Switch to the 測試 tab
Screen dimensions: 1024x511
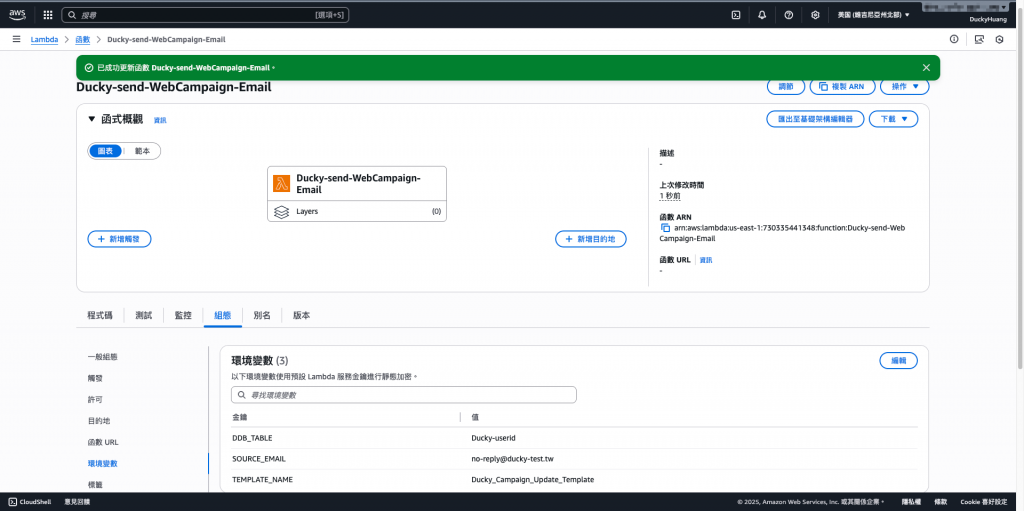tap(144, 315)
